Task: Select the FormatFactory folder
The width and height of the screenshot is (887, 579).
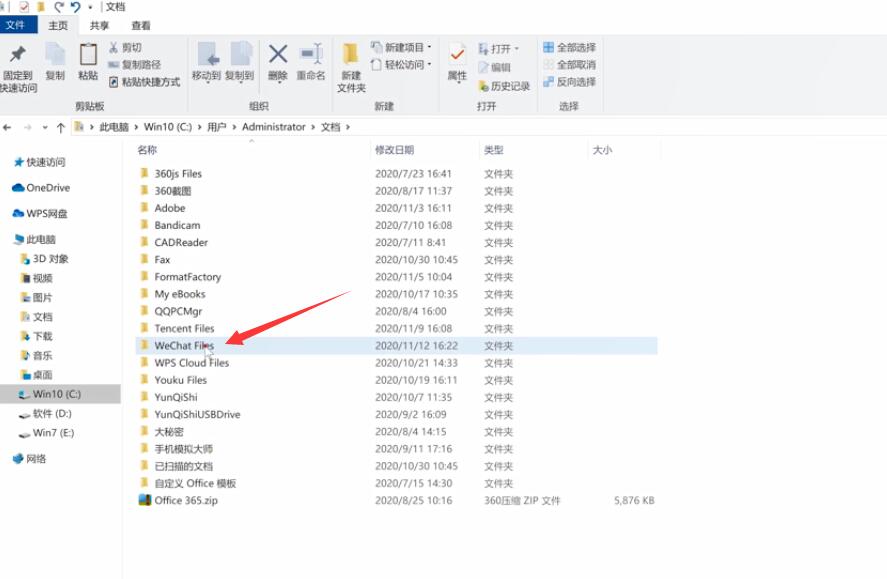Action: (396, 277)
